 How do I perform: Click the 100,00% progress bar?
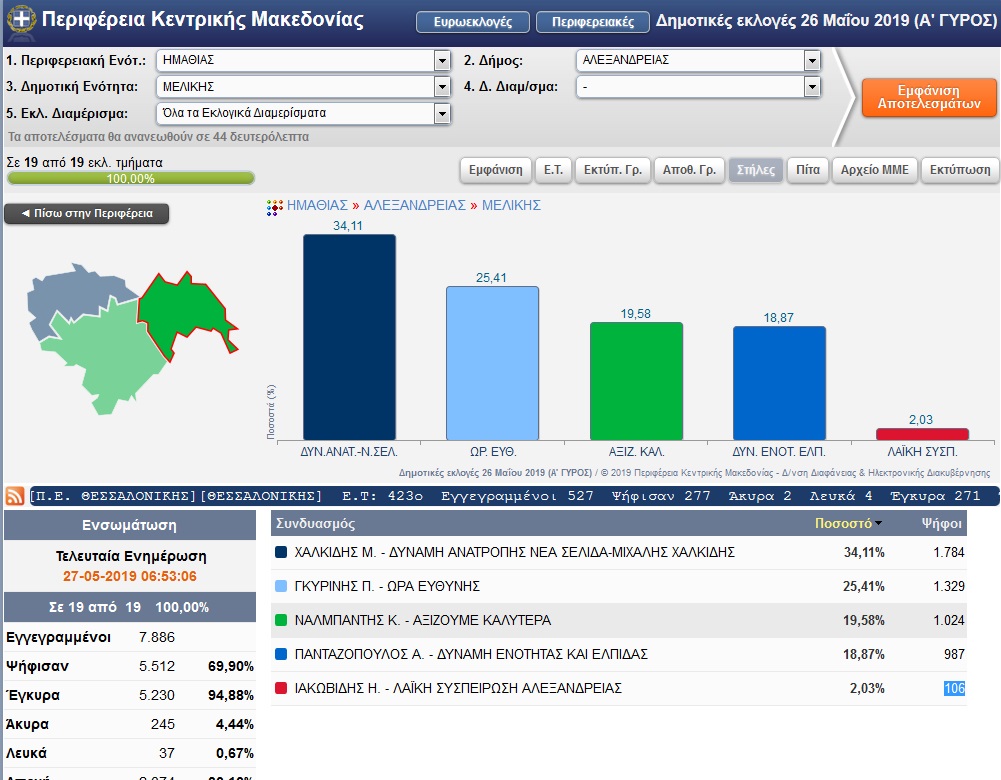130,178
